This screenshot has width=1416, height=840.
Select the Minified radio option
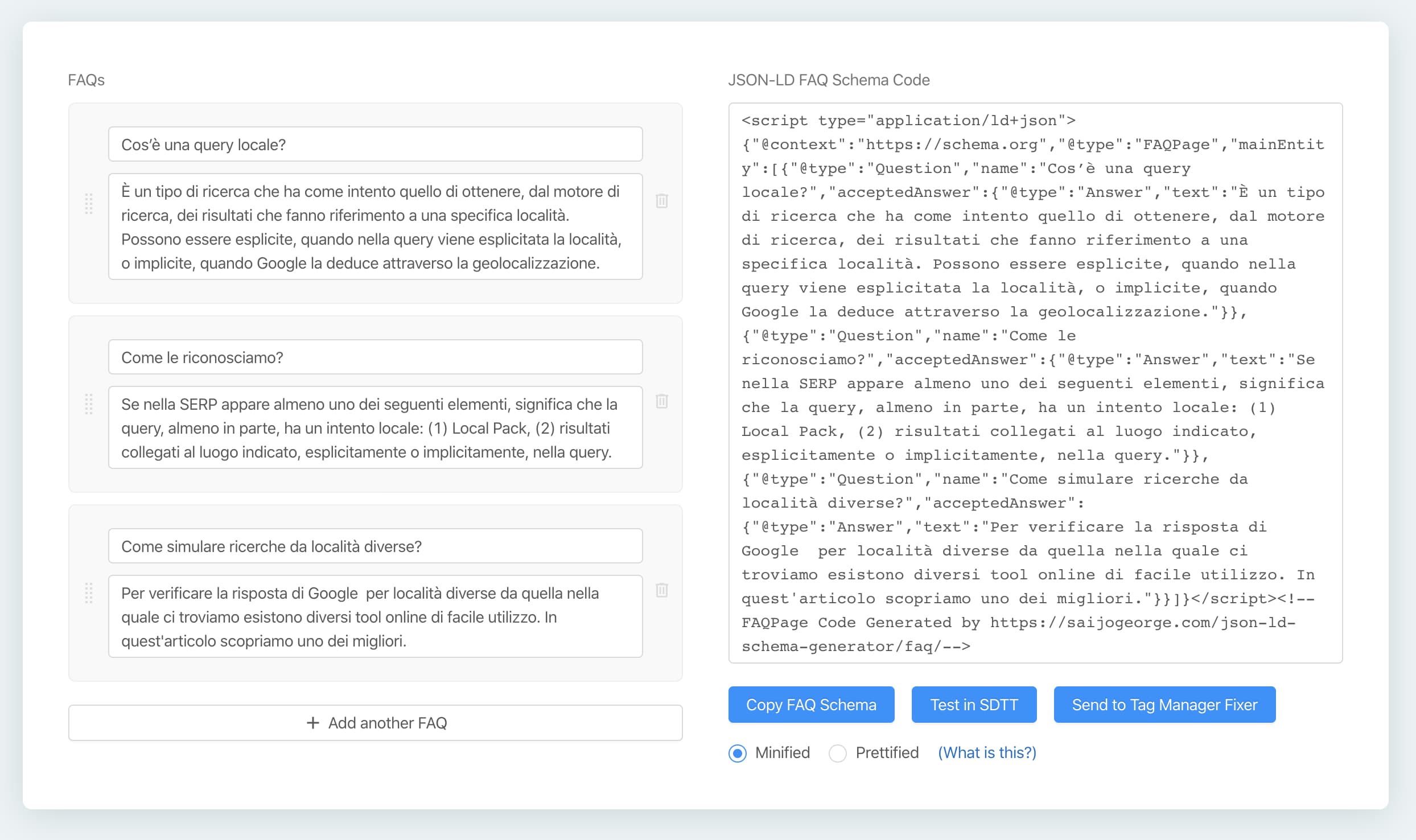[x=738, y=753]
